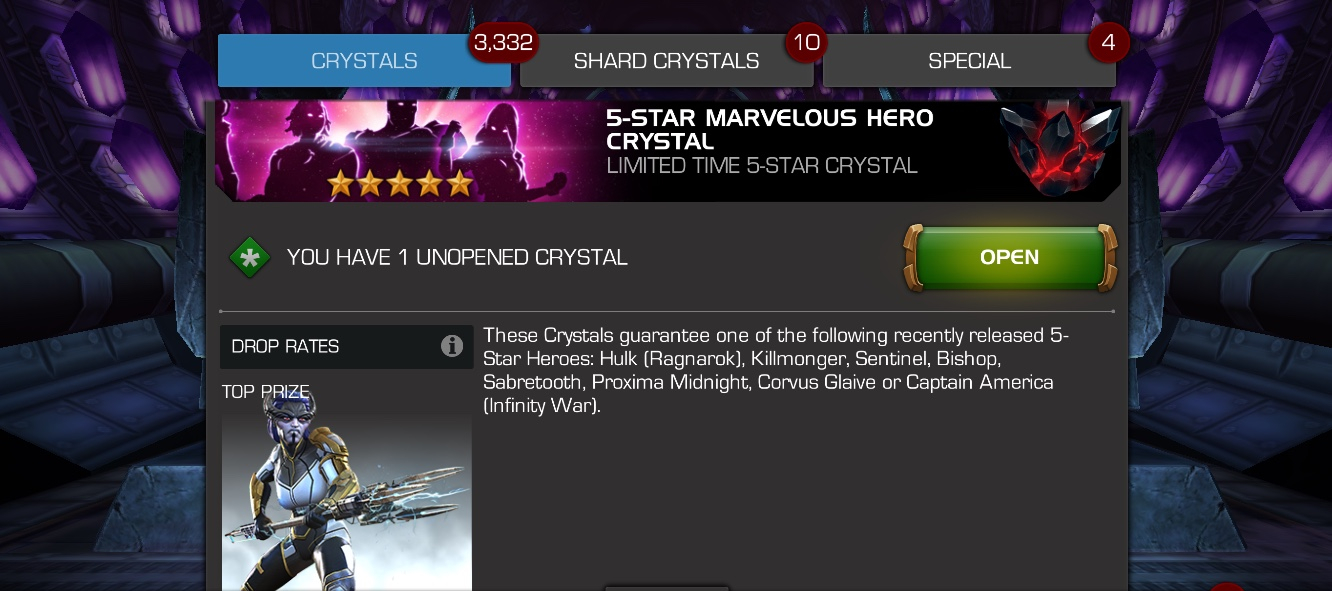This screenshot has width=1332, height=591.
Task: Click the crystal heroes description text
Action: point(776,371)
